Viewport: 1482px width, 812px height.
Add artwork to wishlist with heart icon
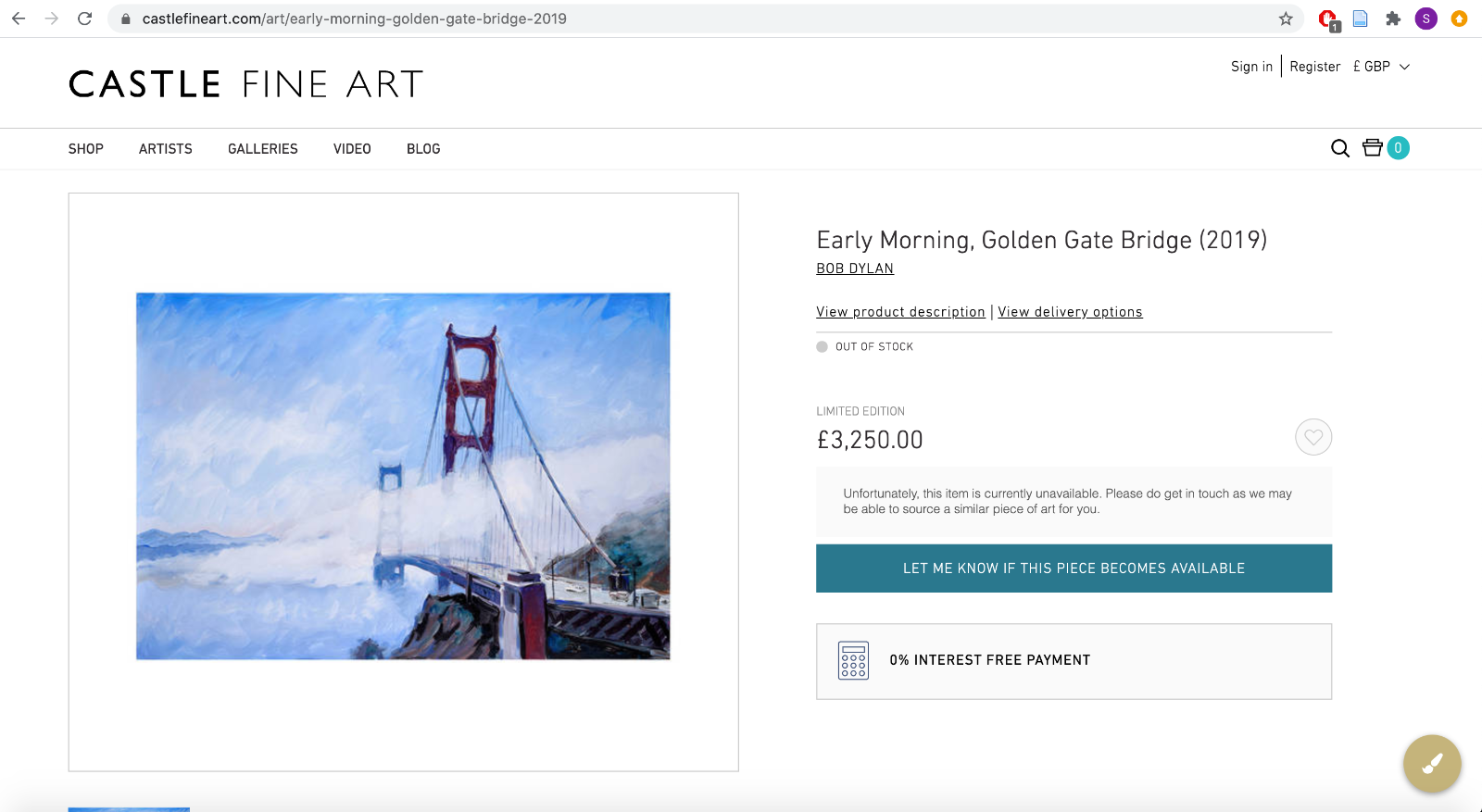[1312, 437]
